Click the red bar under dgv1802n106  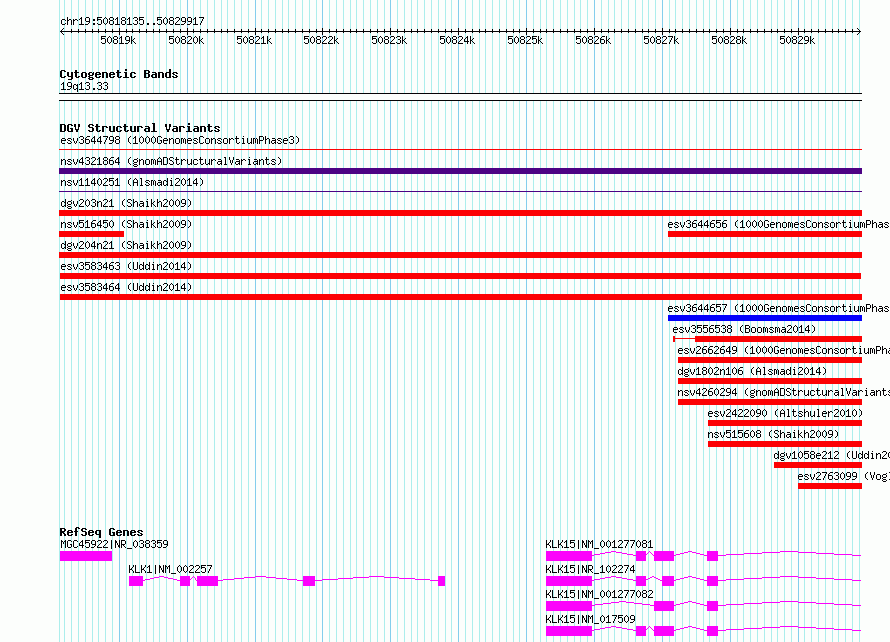tap(770, 381)
